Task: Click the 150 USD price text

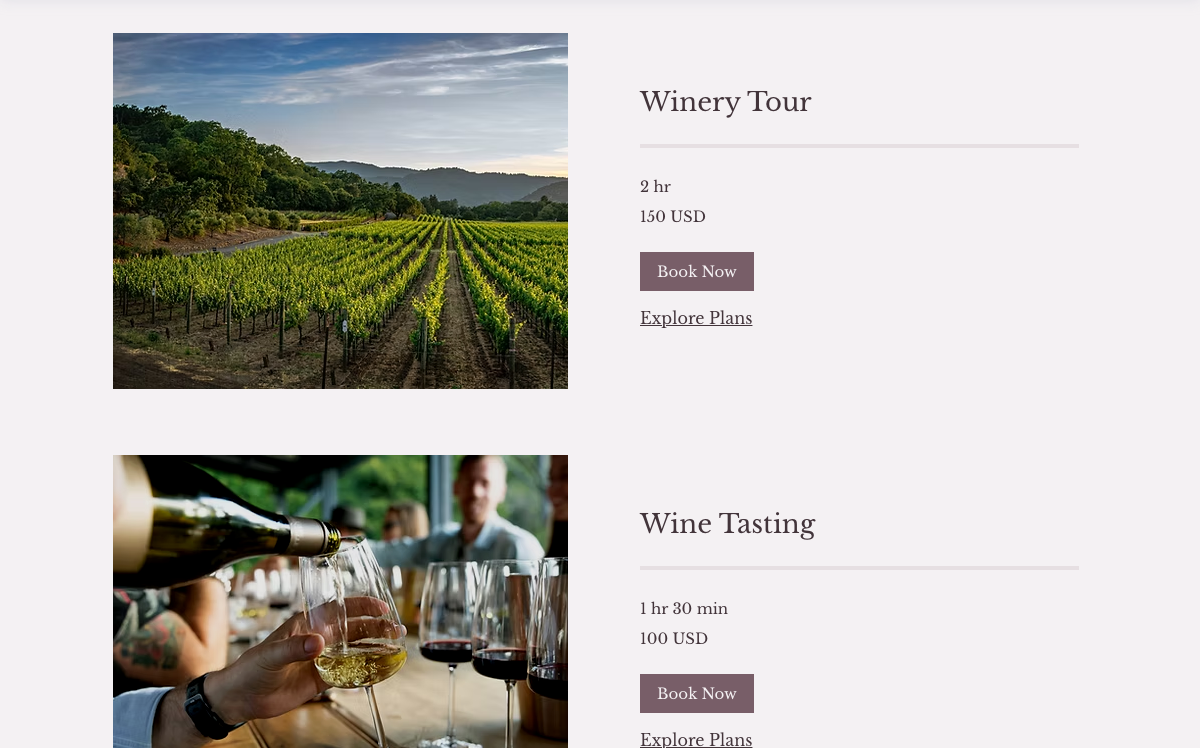Action: (x=672, y=217)
